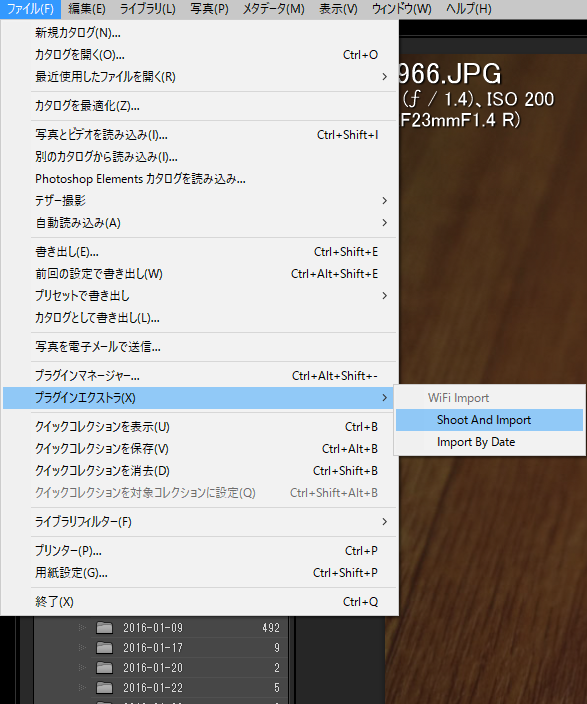The height and width of the screenshot is (704, 587).
Task: Choose 前回の設定で書き出し(W)
Action: 199,274
